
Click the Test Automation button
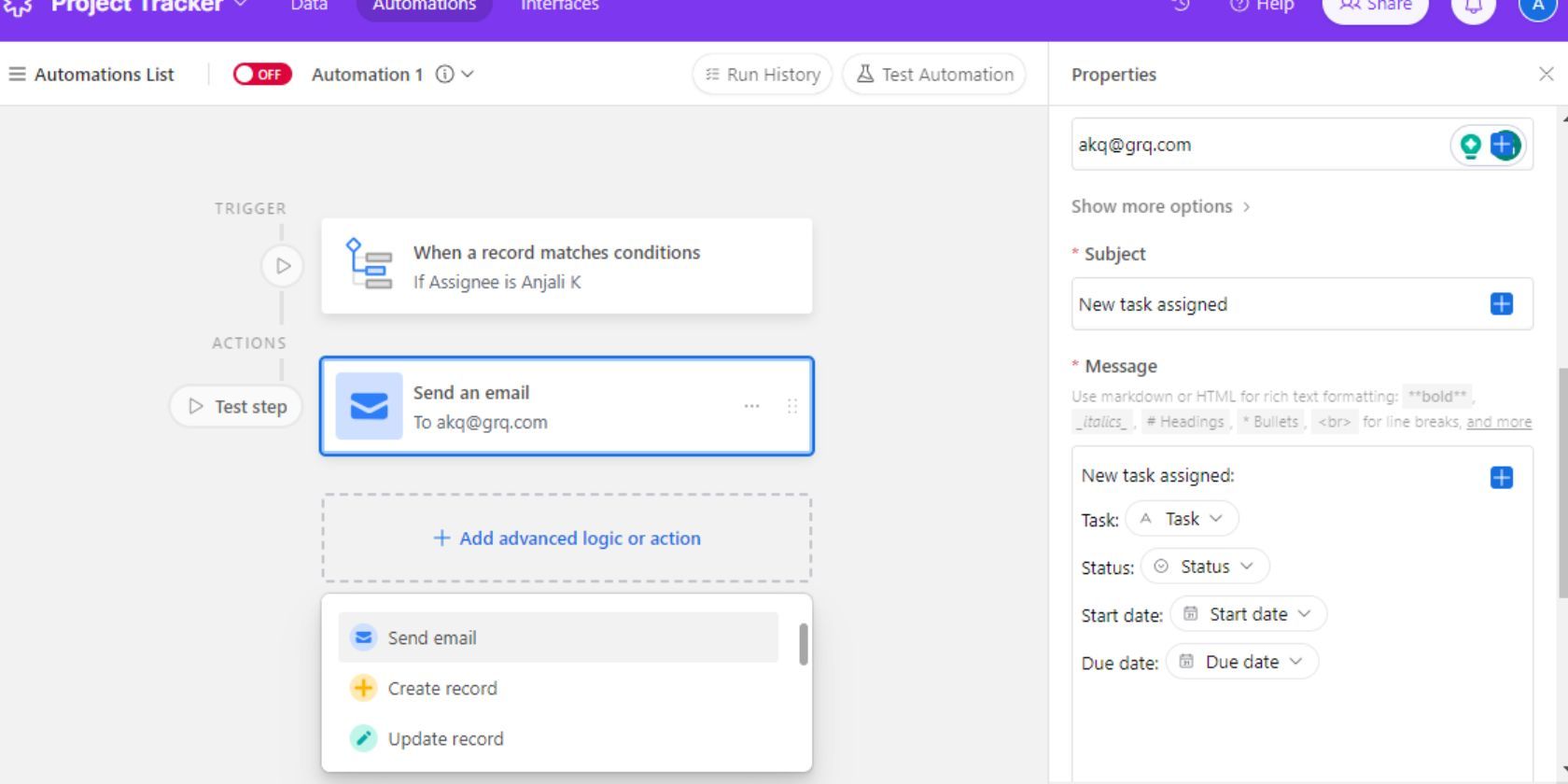pos(934,75)
